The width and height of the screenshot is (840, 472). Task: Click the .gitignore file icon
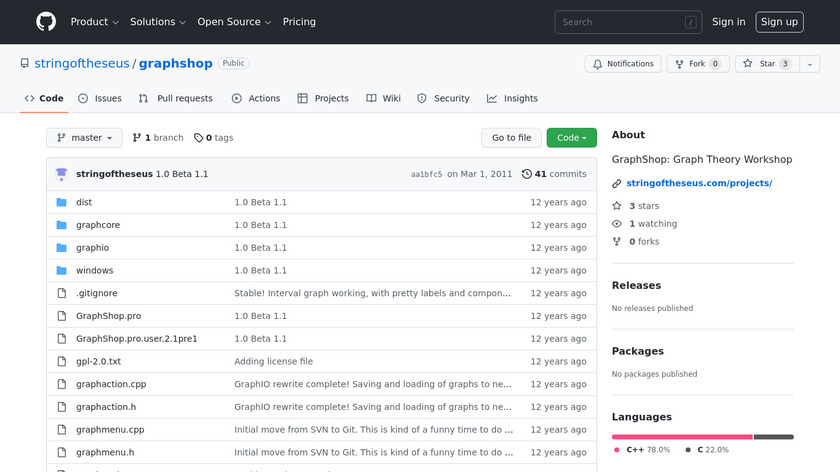point(61,293)
